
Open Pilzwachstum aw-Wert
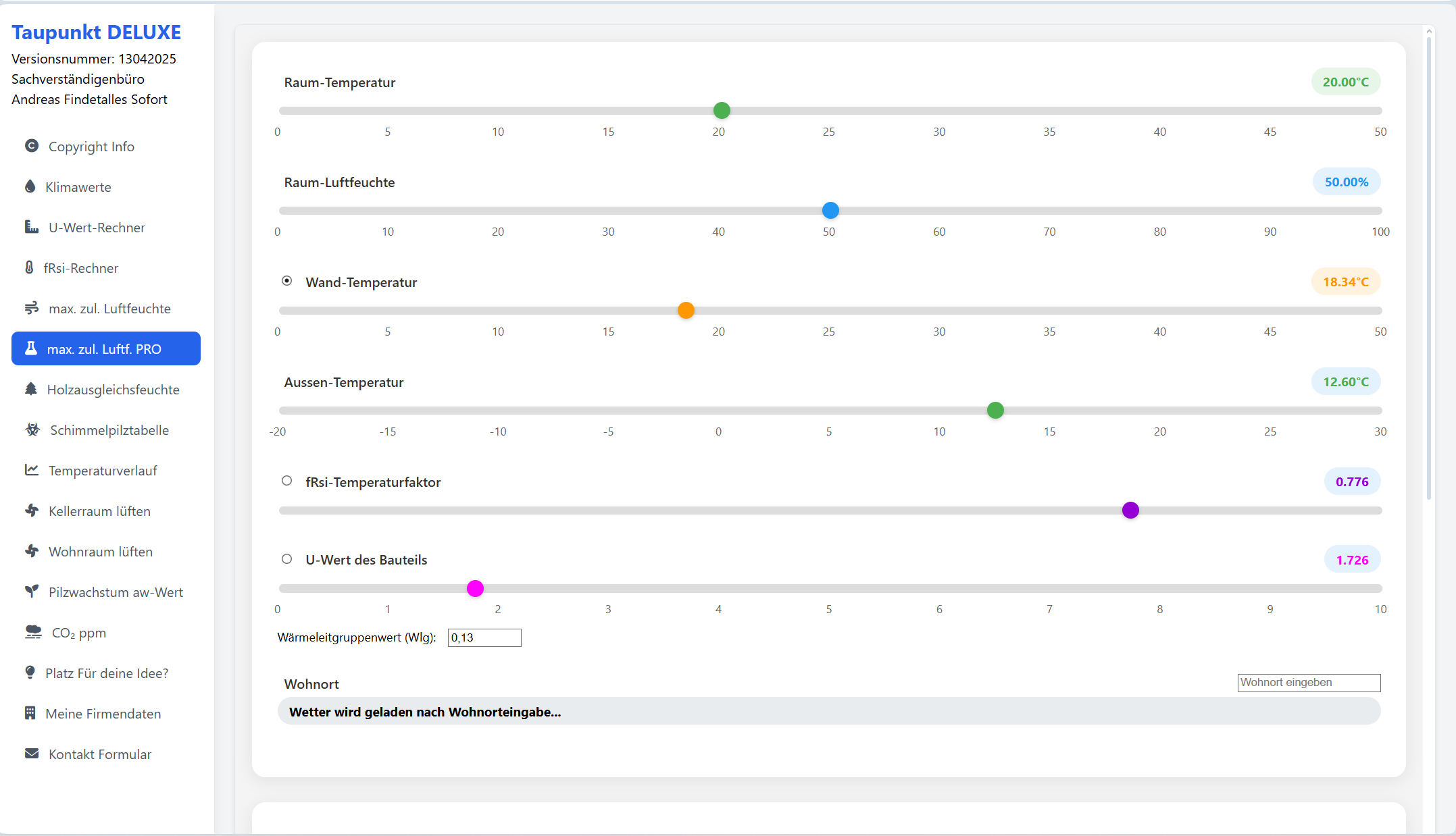coord(106,592)
